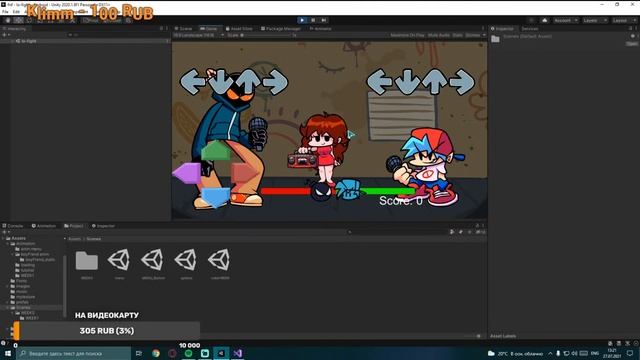Select the Move tool in the Unity toolbar

click(18, 20)
